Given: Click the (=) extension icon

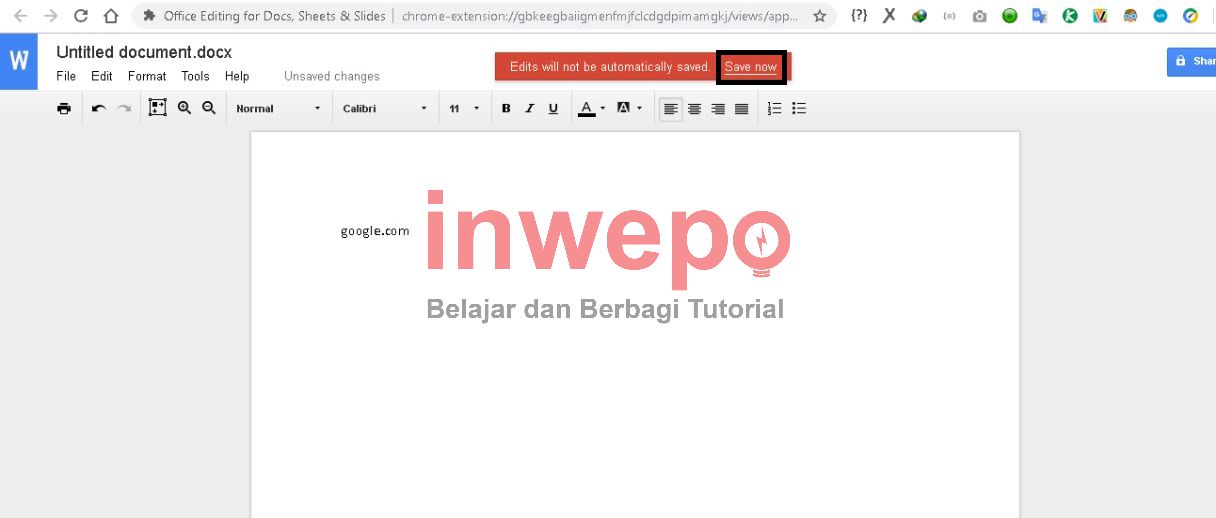Looking at the screenshot, I should [949, 16].
